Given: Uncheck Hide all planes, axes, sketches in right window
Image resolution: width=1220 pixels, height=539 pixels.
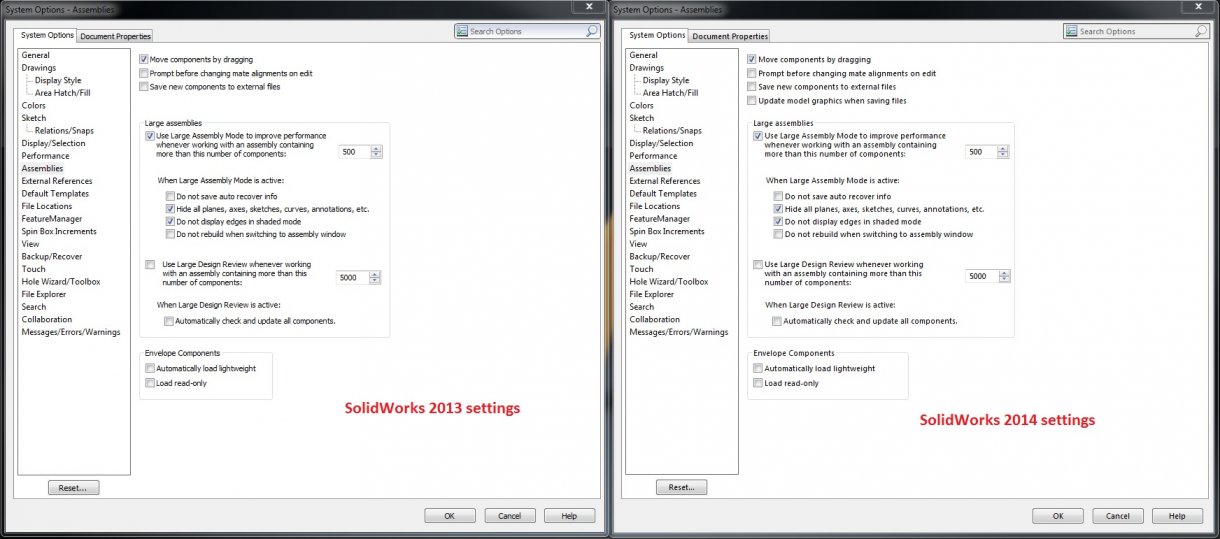Looking at the screenshot, I should tap(778, 209).
